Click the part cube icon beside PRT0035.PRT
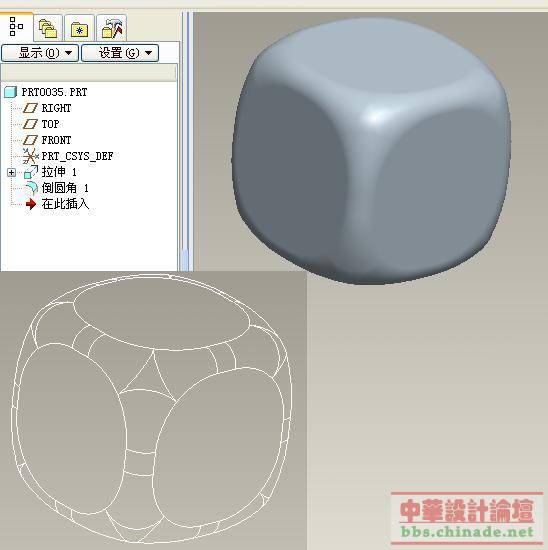This screenshot has width=548, height=550. coord(11,92)
